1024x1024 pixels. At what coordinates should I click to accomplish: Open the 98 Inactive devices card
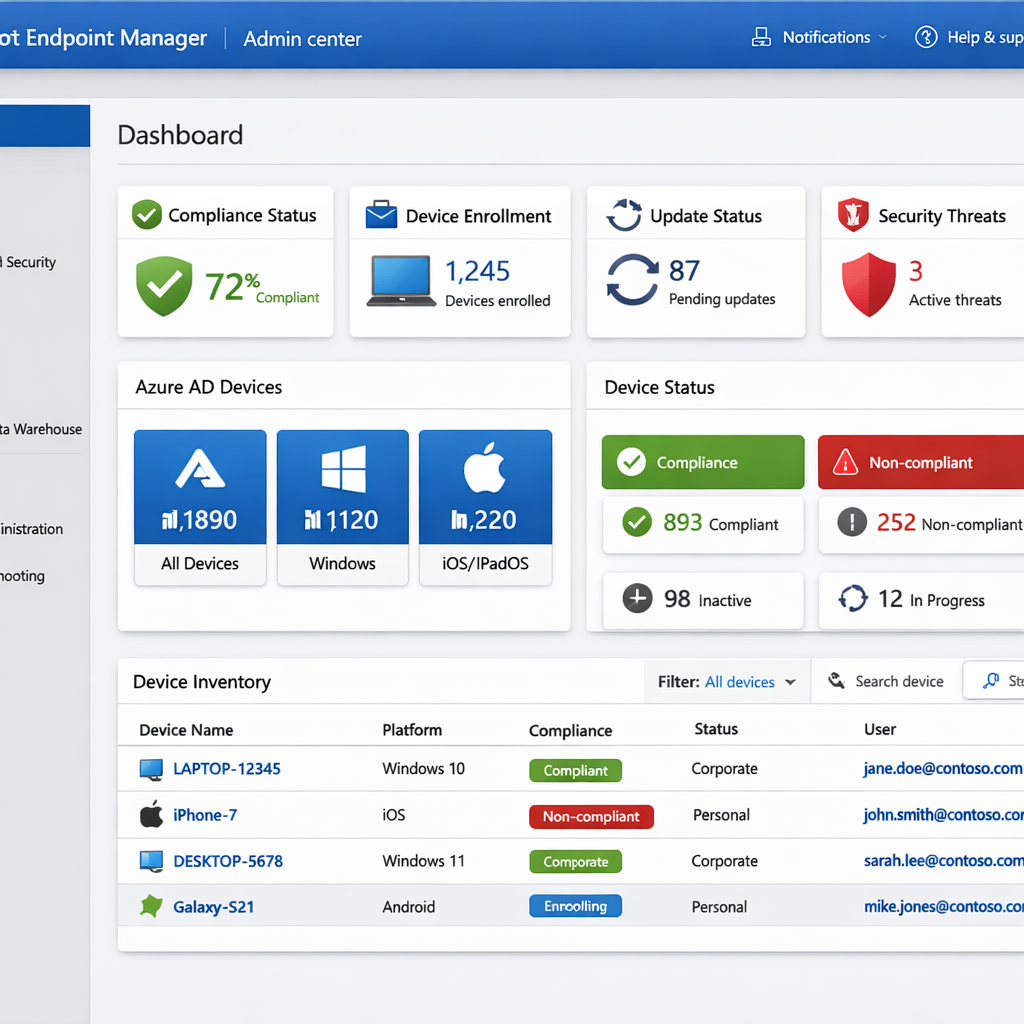click(703, 601)
